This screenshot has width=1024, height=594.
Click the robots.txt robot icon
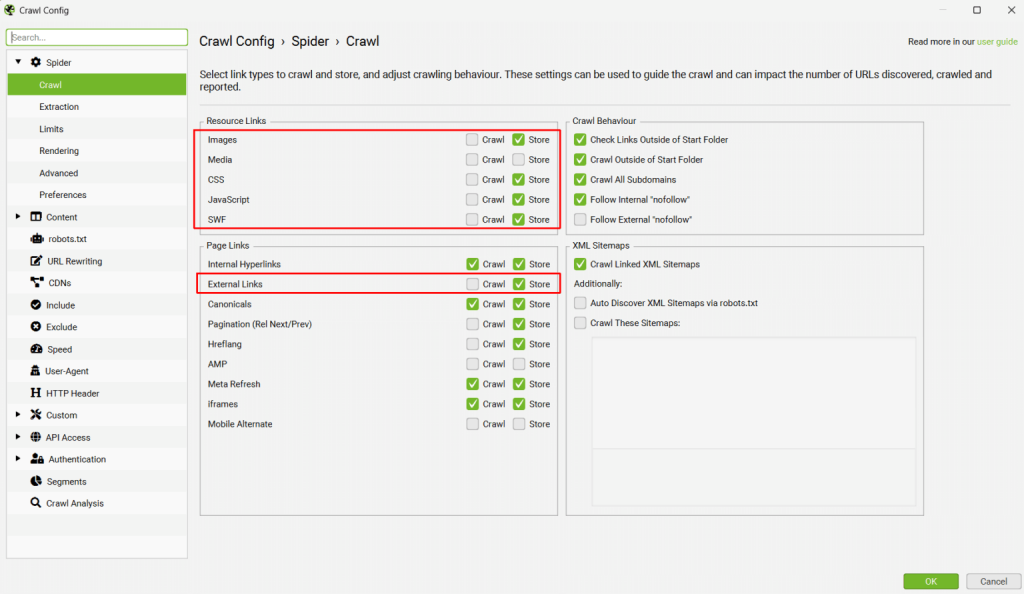37,239
